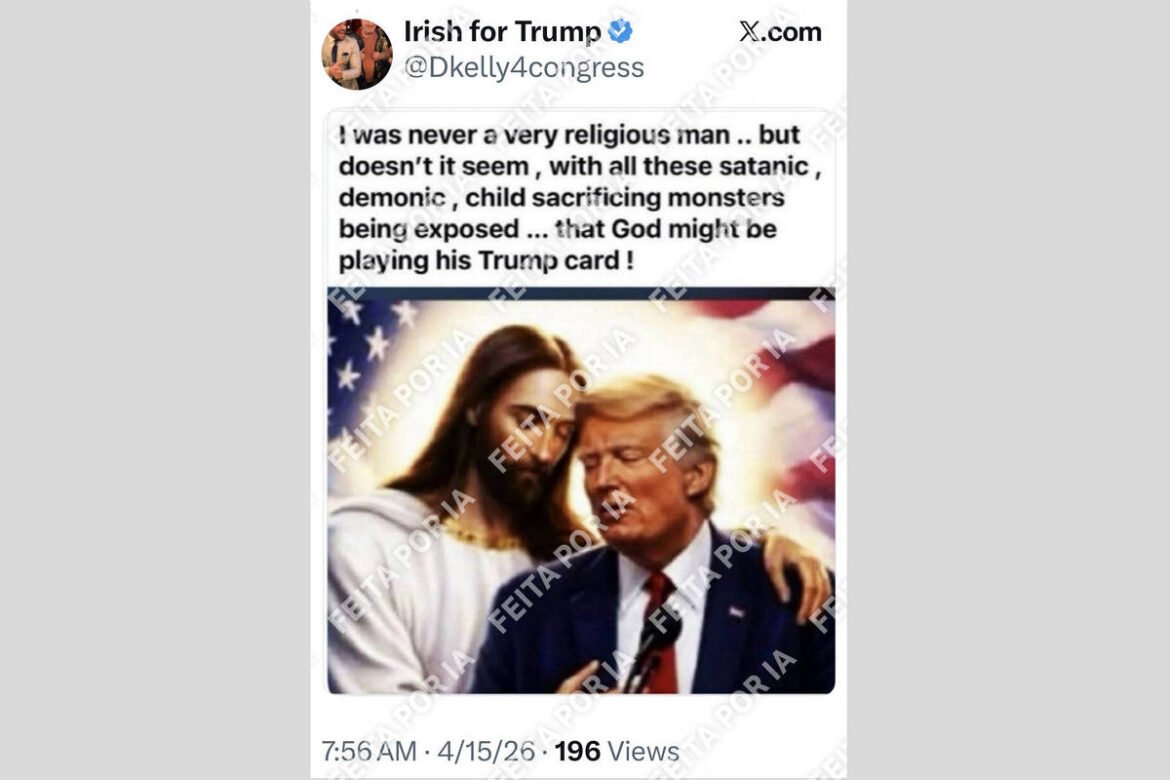Click the 4/15/26 post date
Viewport: 1170px width, 780px height.
486,751
